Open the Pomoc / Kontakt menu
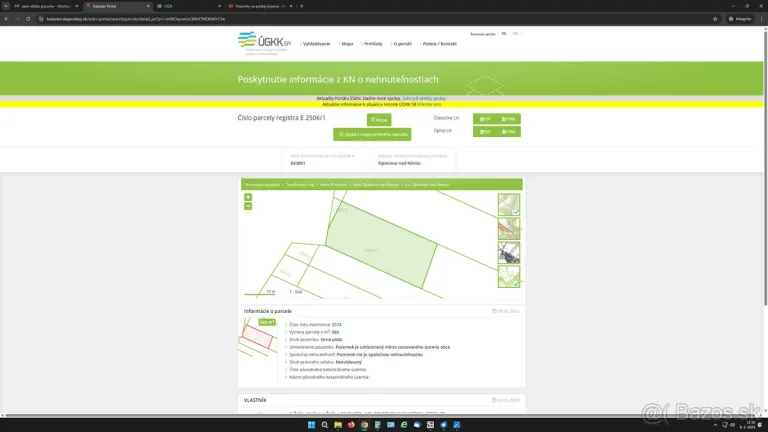 click(x=439, y=44)
